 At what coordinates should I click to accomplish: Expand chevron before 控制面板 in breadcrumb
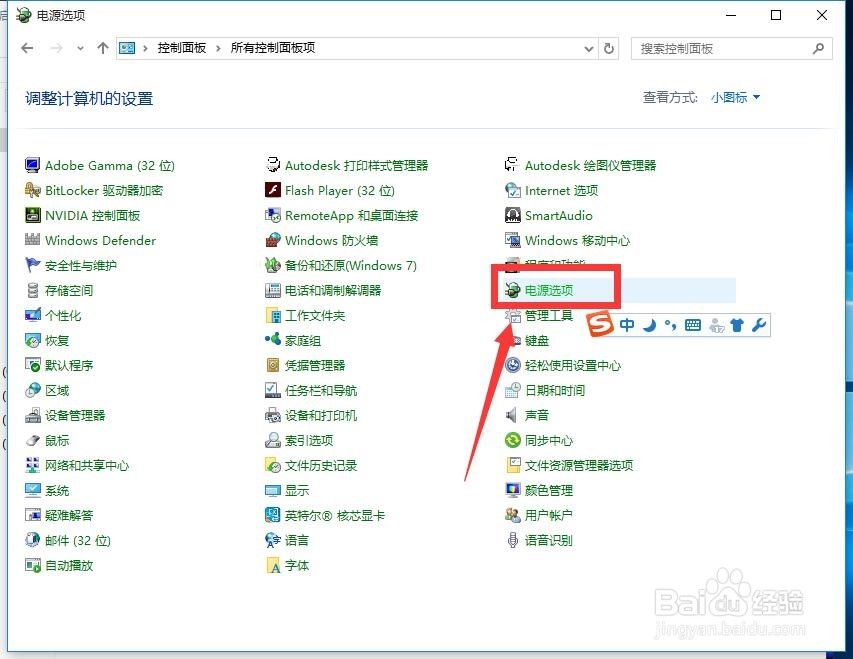[145, 48]
